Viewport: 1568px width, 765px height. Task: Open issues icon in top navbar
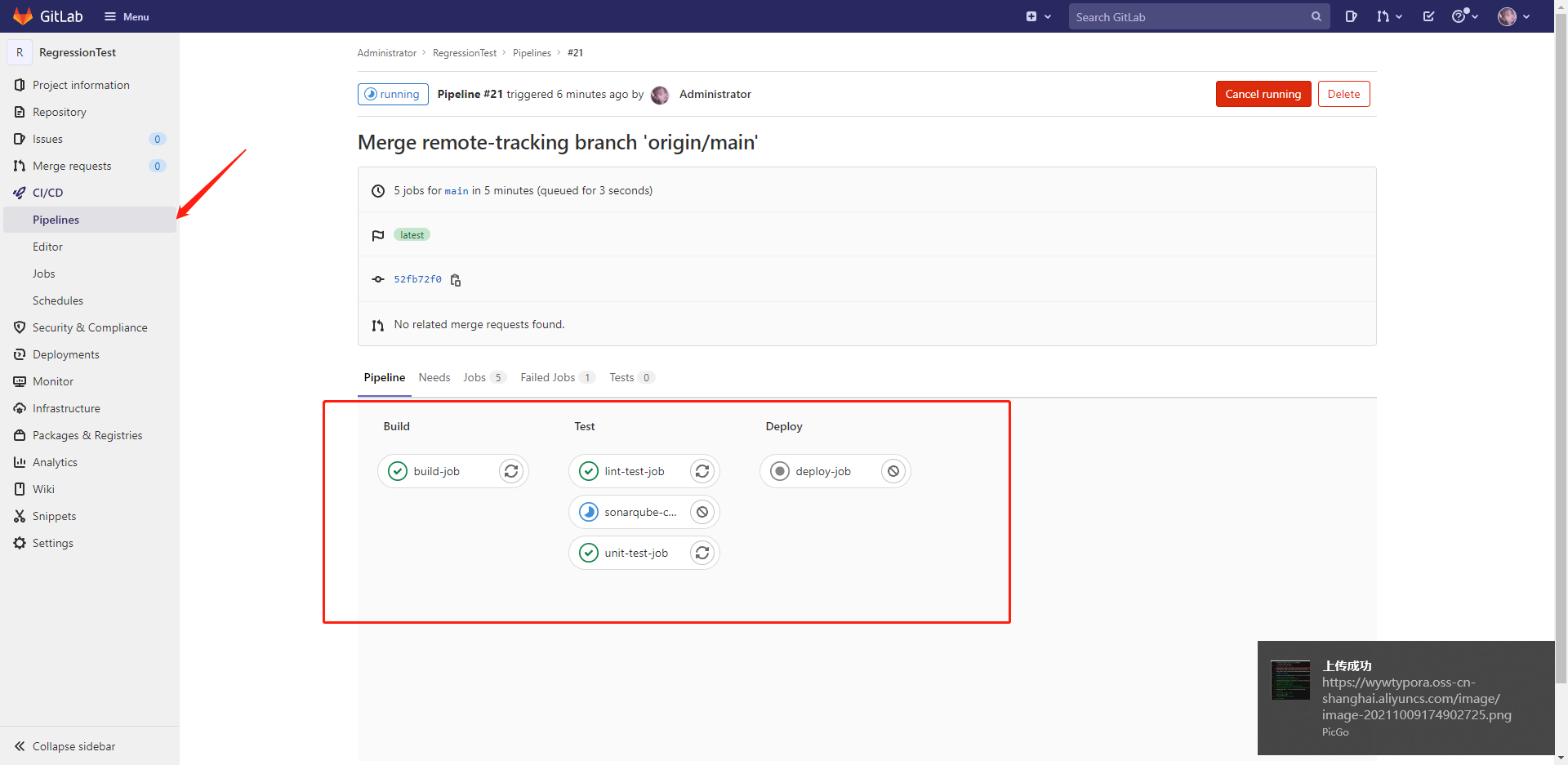click(1352, 16)
